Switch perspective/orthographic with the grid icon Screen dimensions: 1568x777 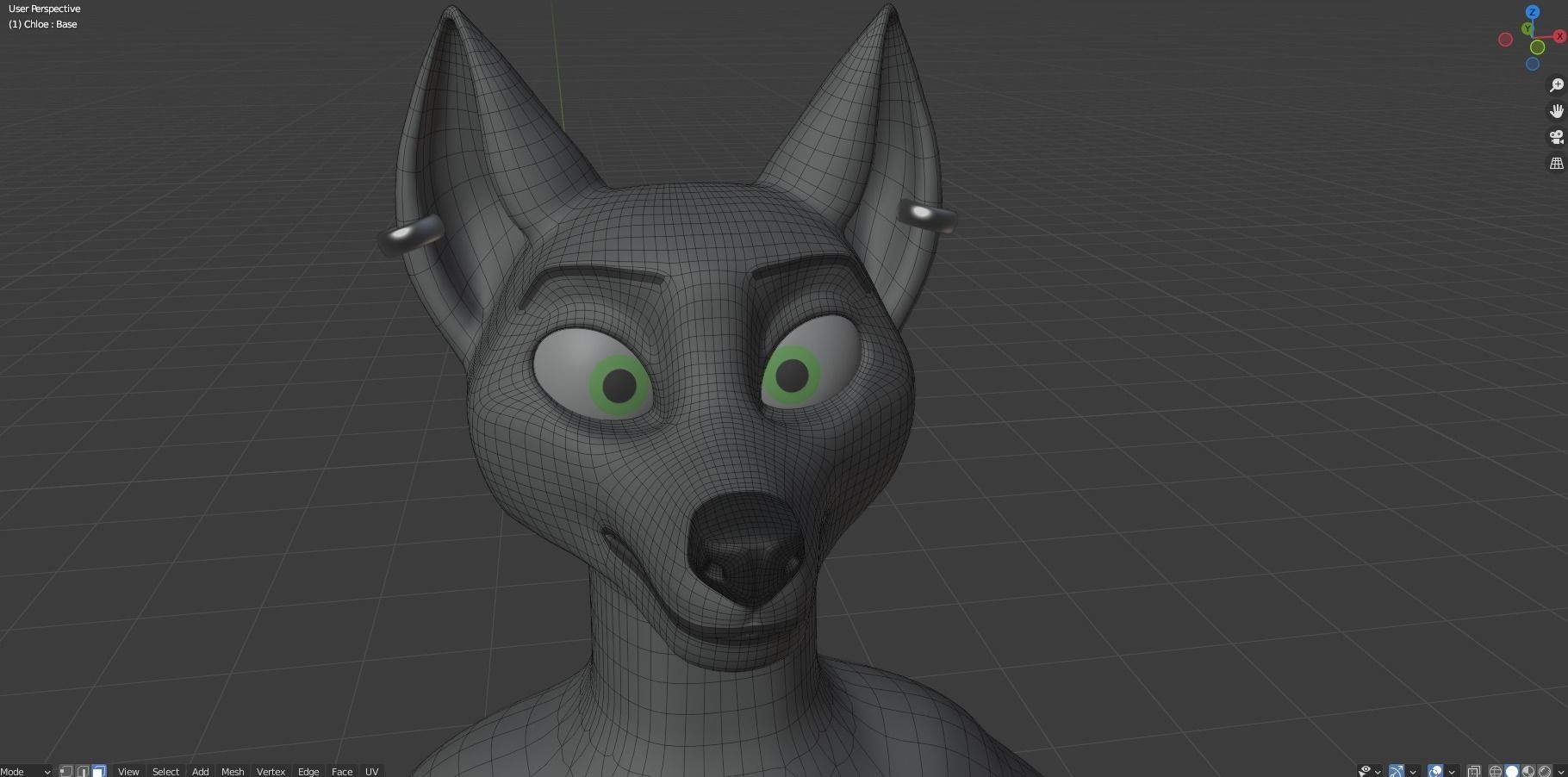click(1556, 163)
